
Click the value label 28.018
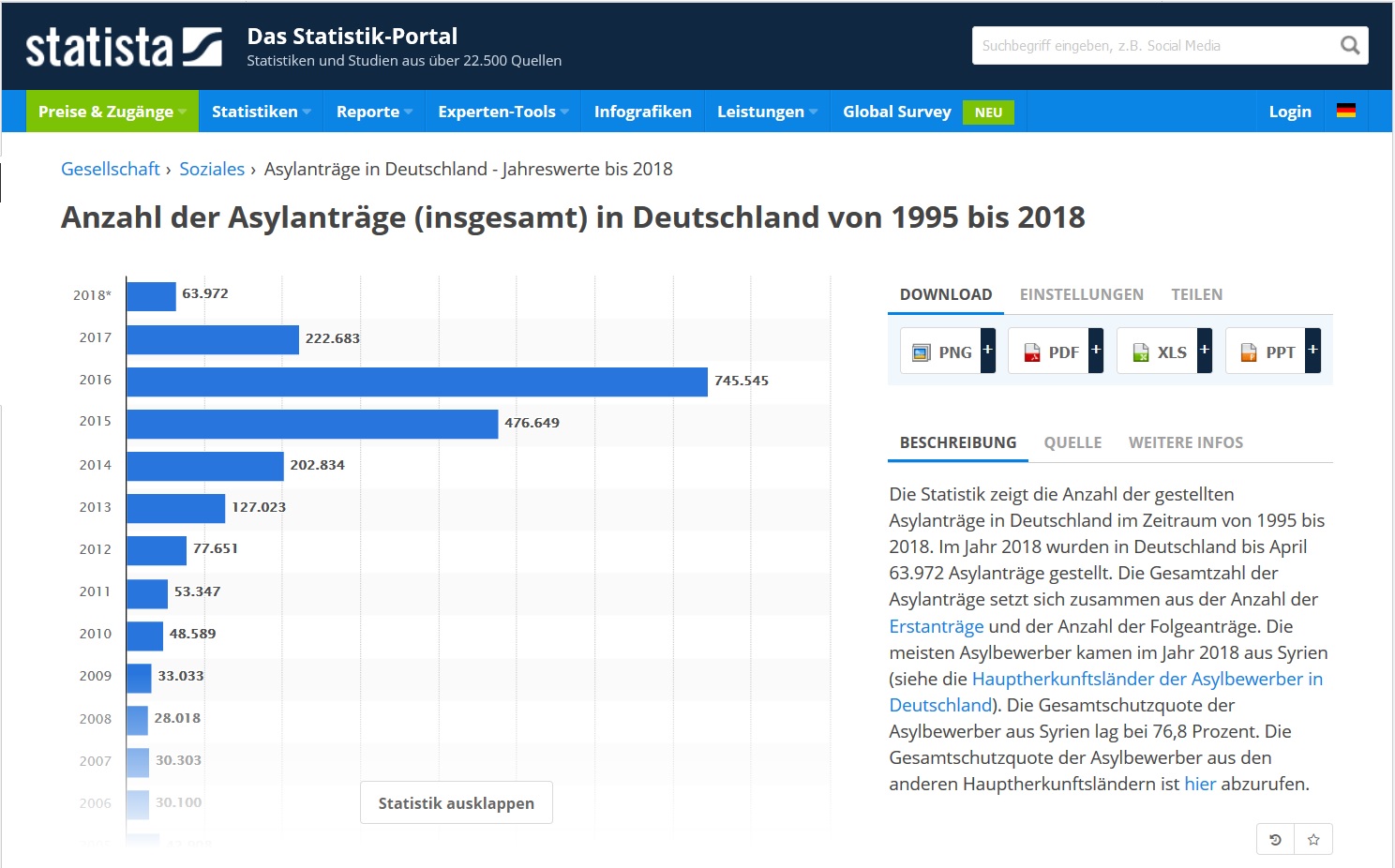click(x=178, y=718)
